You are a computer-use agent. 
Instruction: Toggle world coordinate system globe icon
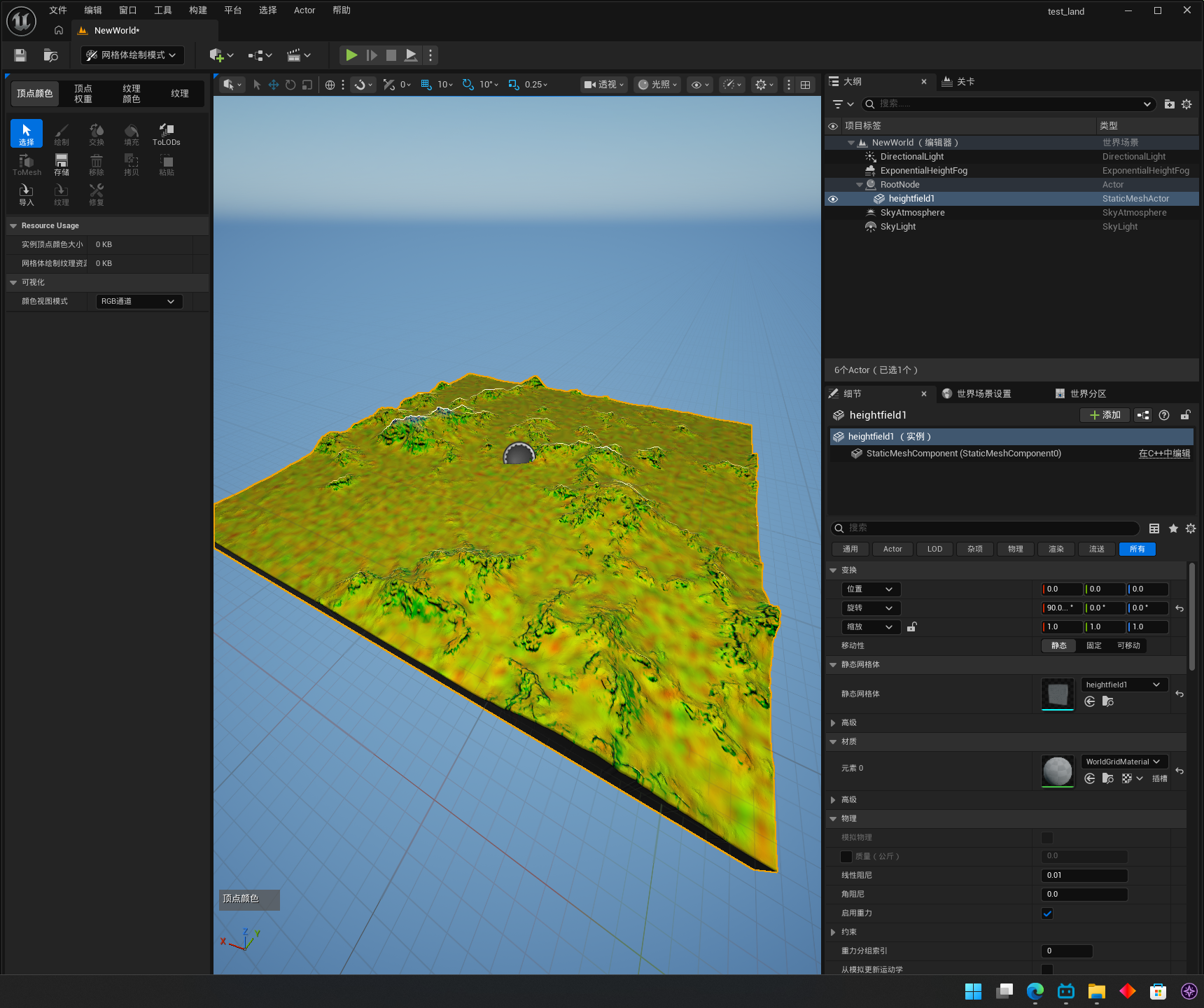click(x=330, y=85)
